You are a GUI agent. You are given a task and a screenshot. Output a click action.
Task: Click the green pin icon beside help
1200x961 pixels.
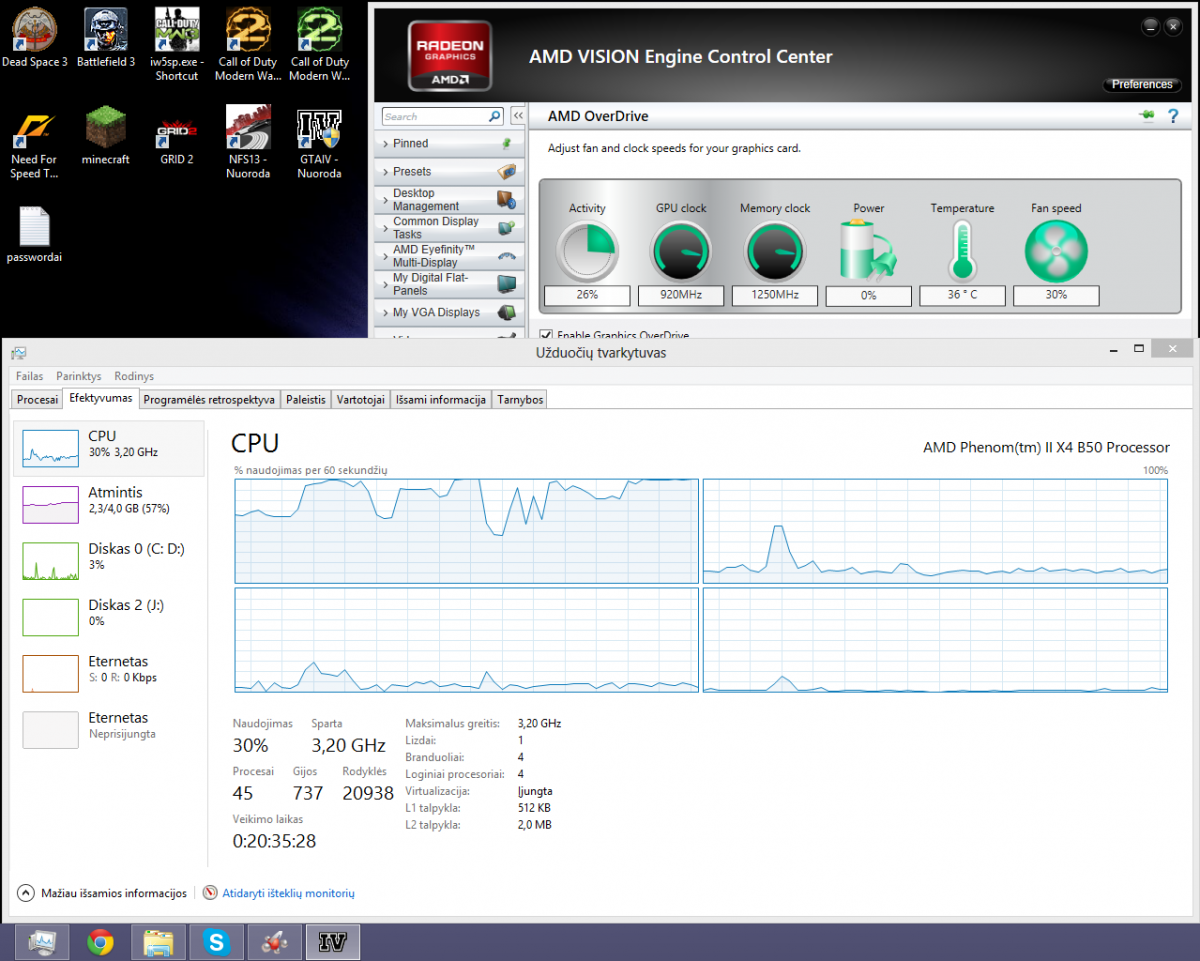coord(1146,116)
